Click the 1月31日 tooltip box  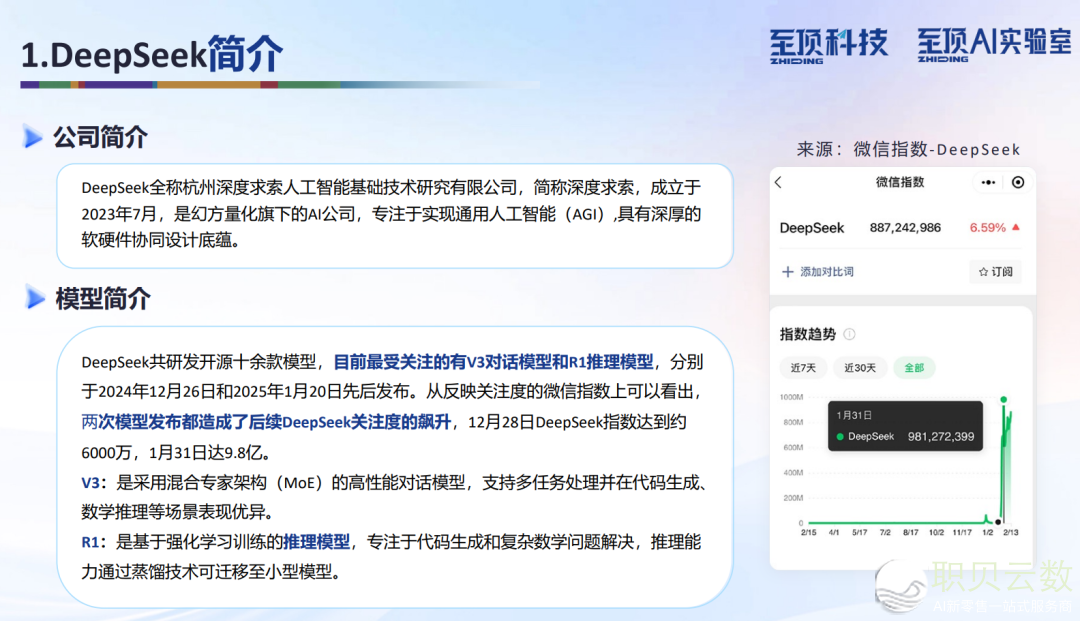(905, 426)
